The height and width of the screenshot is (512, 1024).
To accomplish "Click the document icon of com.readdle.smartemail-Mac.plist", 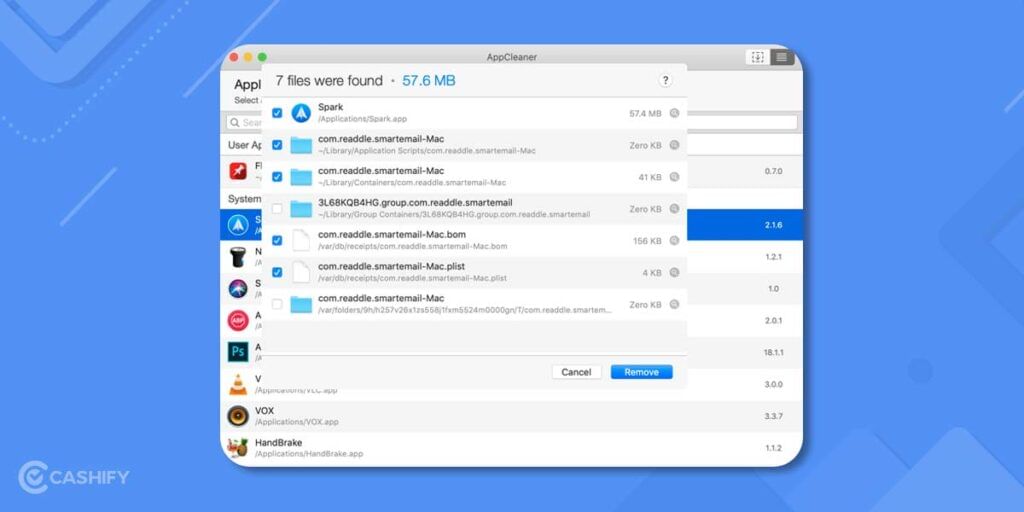I will click(x=301, y=272).
